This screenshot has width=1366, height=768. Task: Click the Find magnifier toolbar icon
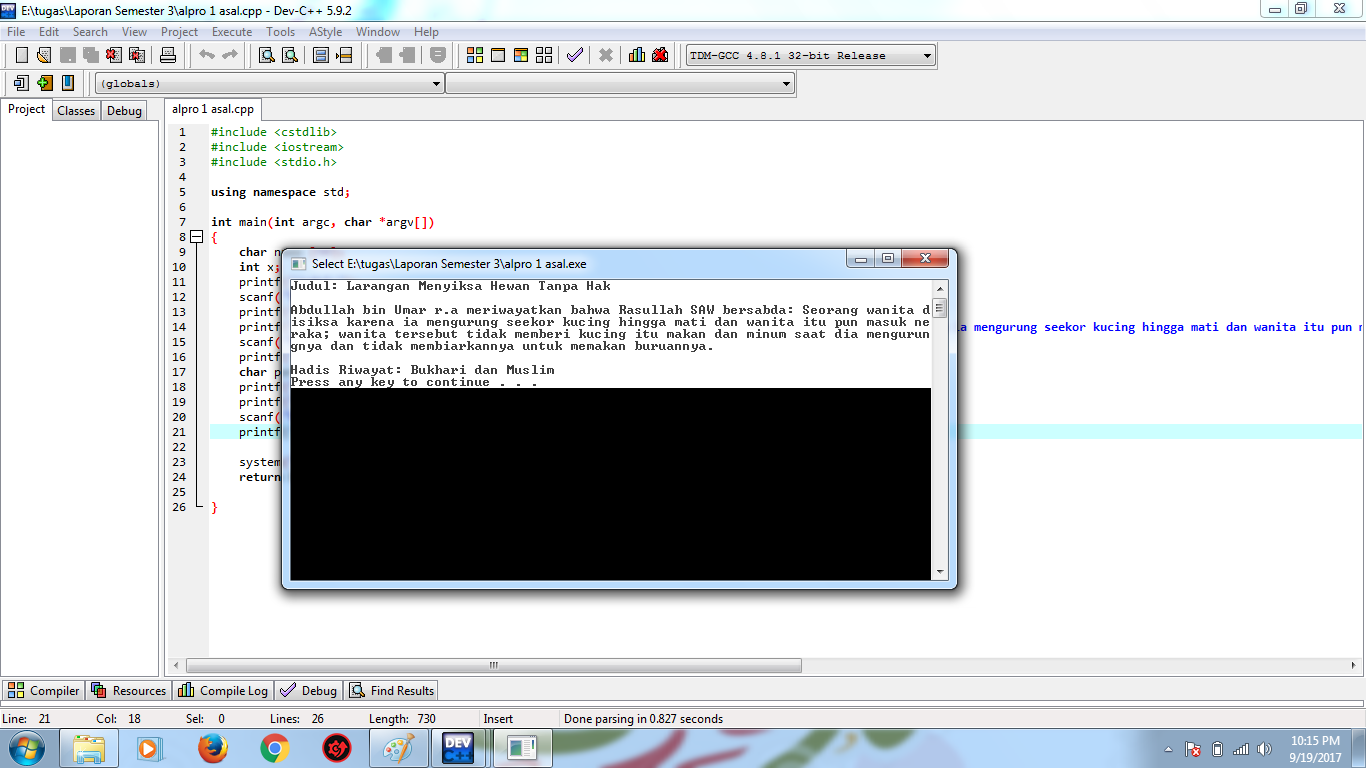pyautogui.click(x=267, y=55)
